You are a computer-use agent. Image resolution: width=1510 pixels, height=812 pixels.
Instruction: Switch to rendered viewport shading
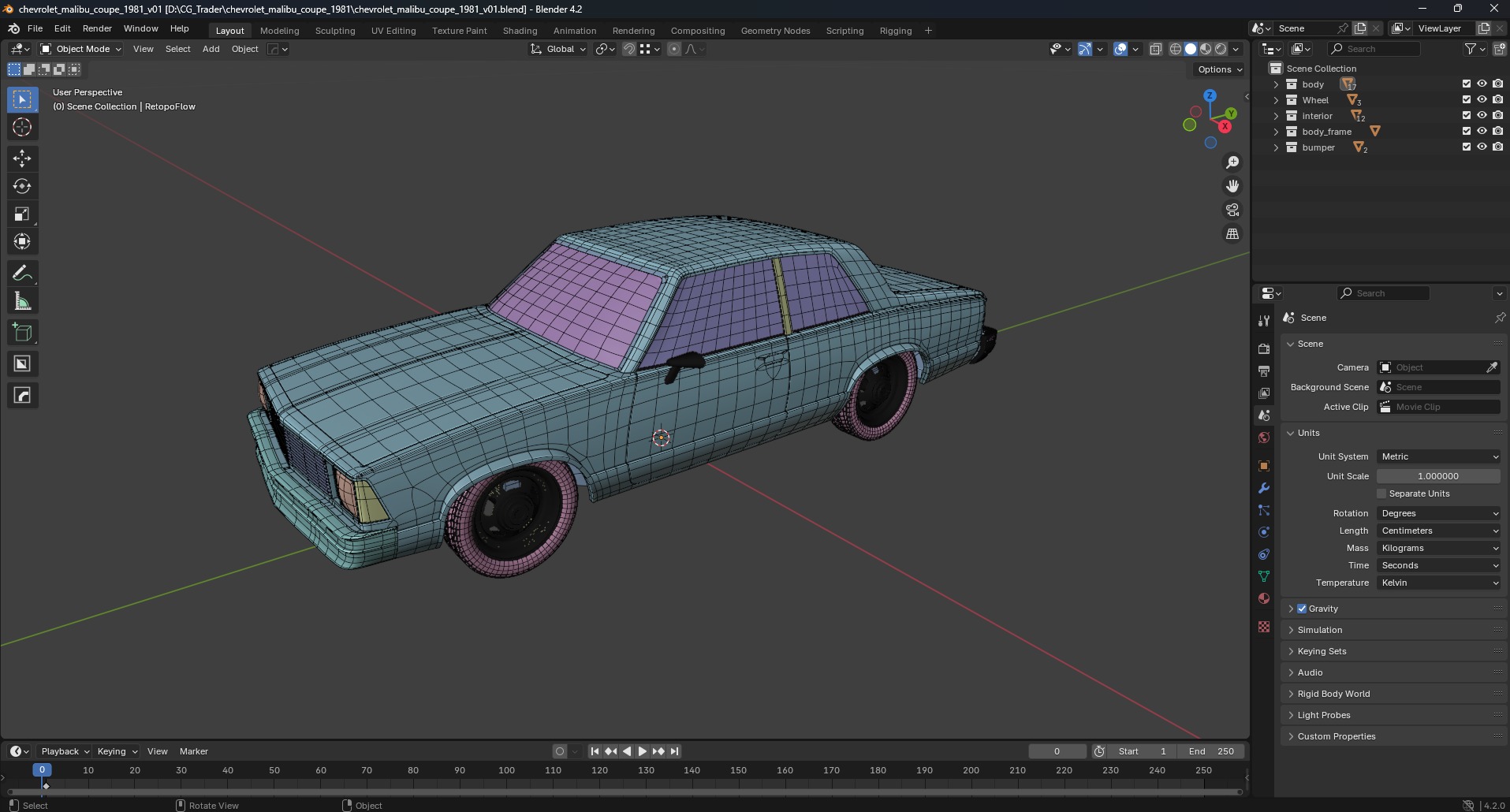click(1221, 49)
